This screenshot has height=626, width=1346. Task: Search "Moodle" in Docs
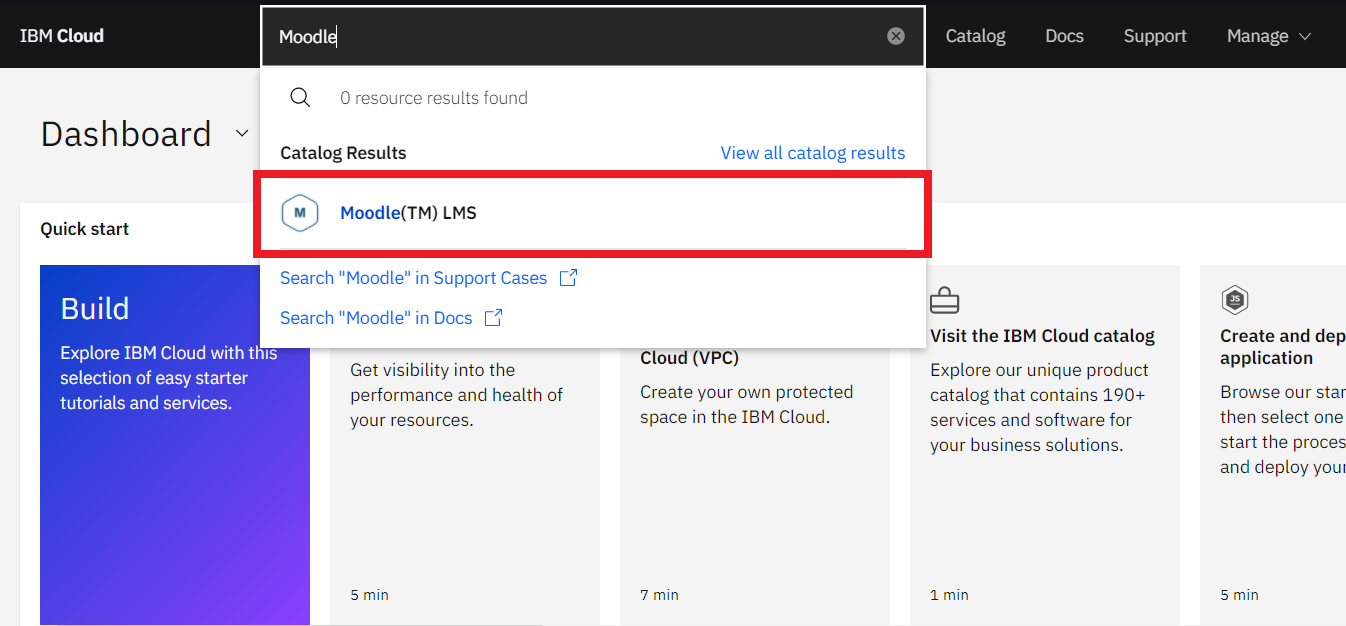[376, 318]
